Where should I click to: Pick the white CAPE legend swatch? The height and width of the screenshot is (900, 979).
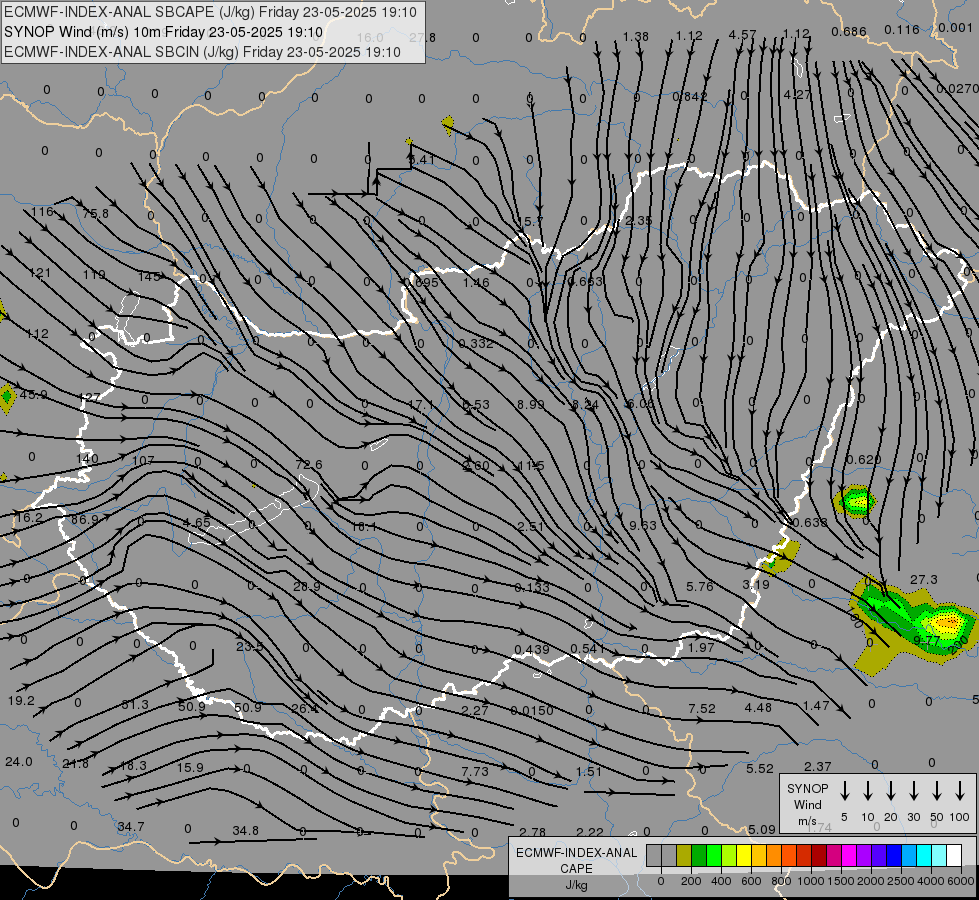(954, 856)
